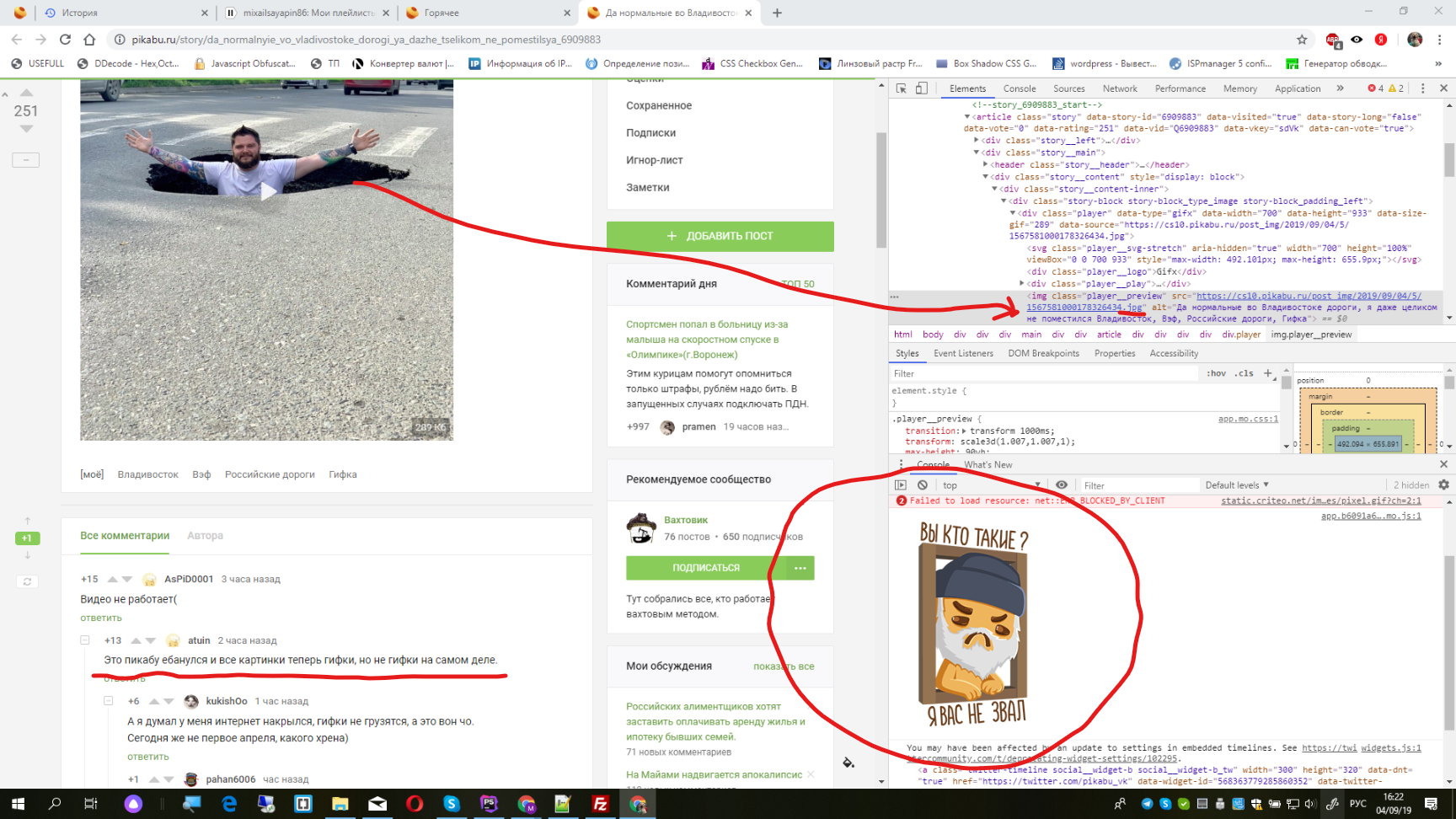Open Skype from the taskbar
The height and width of the screenshot is (819, 1456).
(x=452, y=804)
